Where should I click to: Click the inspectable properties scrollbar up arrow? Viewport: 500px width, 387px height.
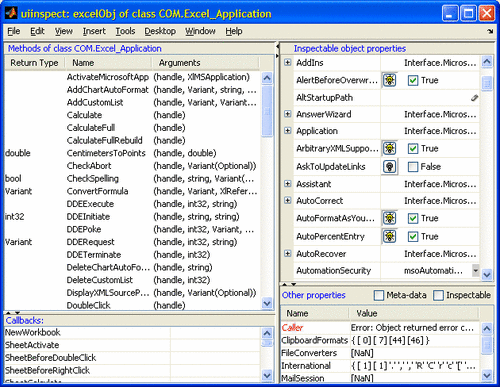click(487, 62)
